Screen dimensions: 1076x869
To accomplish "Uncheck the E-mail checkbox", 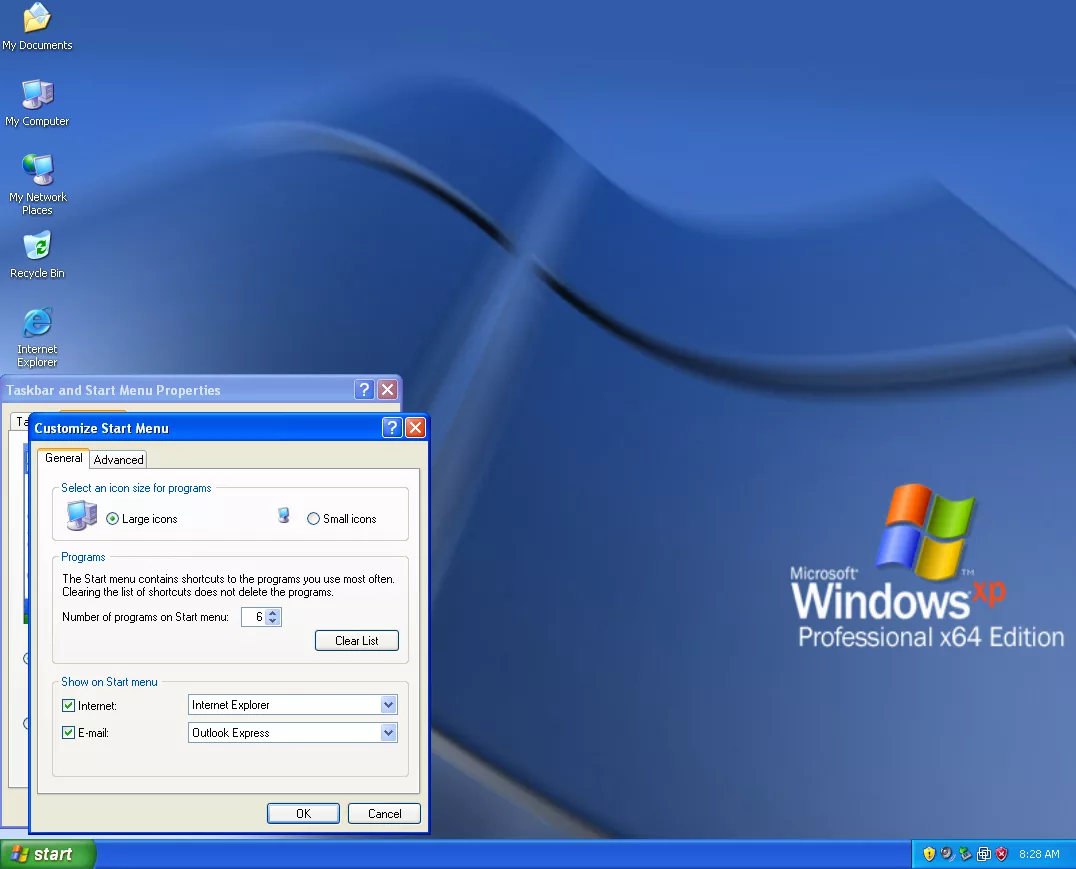I will (68, 732).
